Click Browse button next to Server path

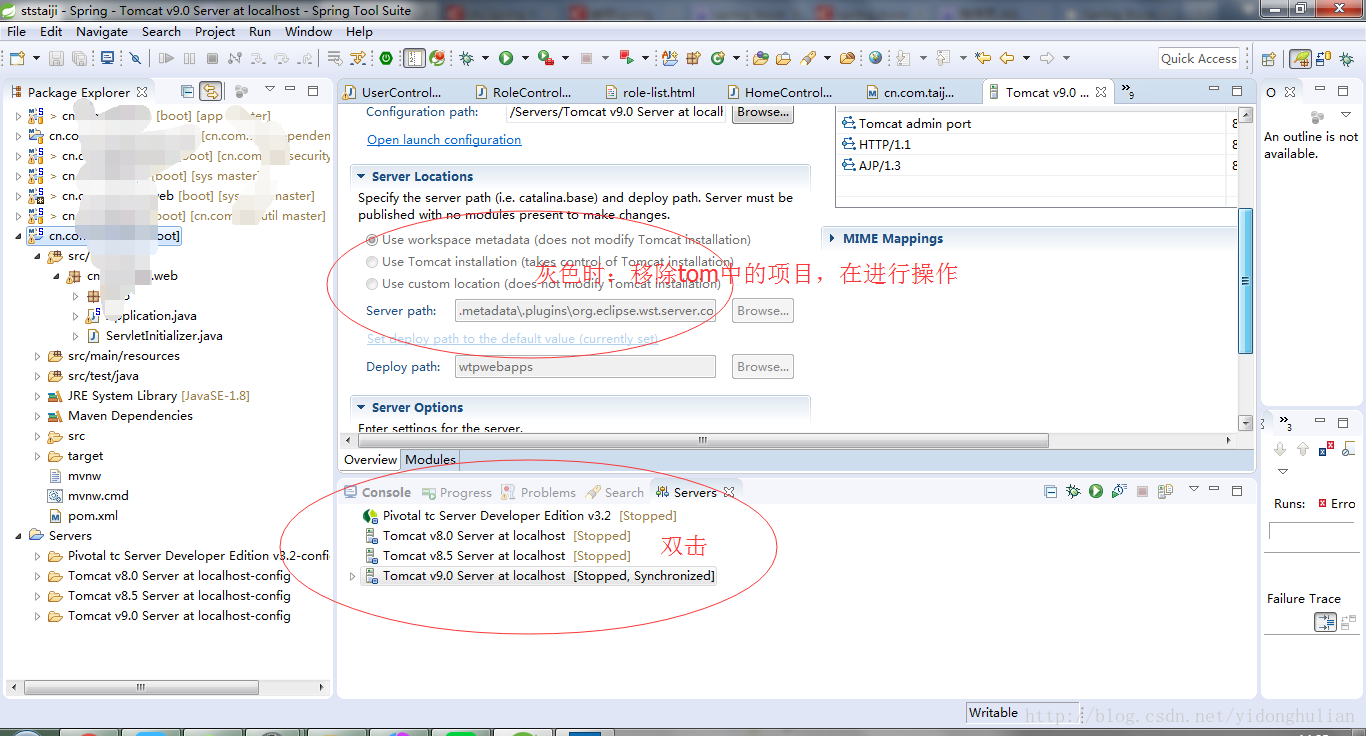click(763, 311)
